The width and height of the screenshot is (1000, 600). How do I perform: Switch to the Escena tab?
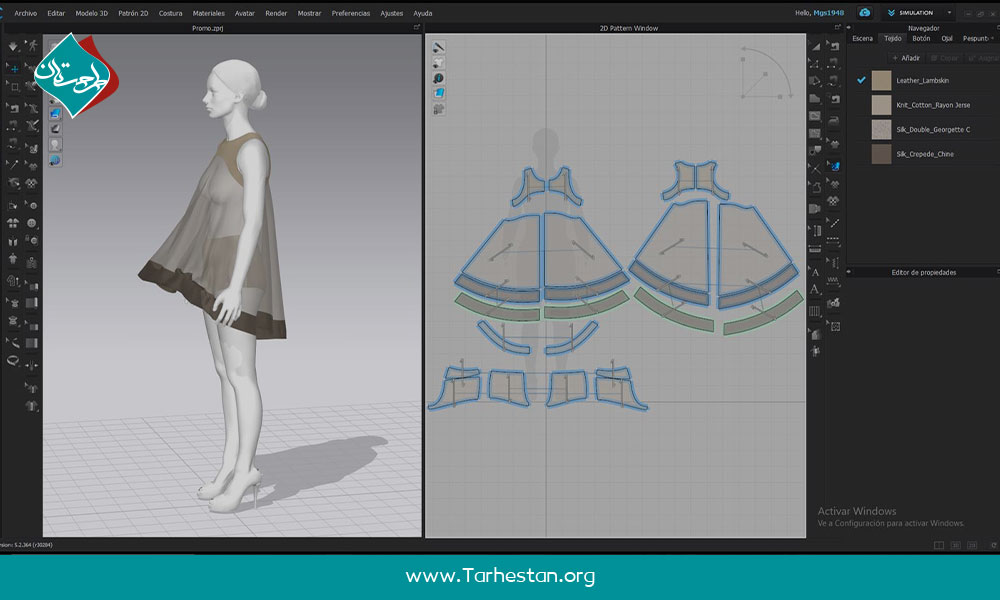click(x=861, y=39)
